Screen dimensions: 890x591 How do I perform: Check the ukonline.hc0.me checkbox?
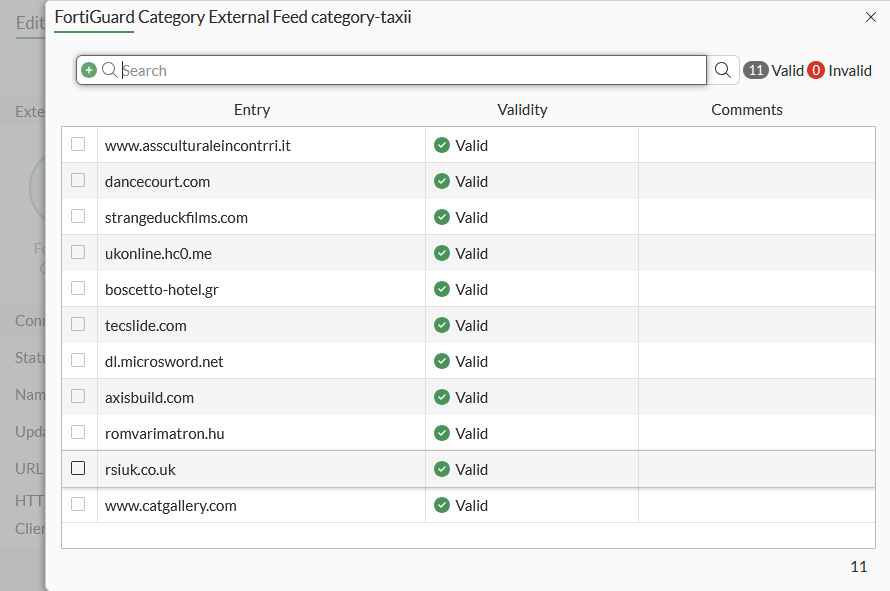click(78, 253)
